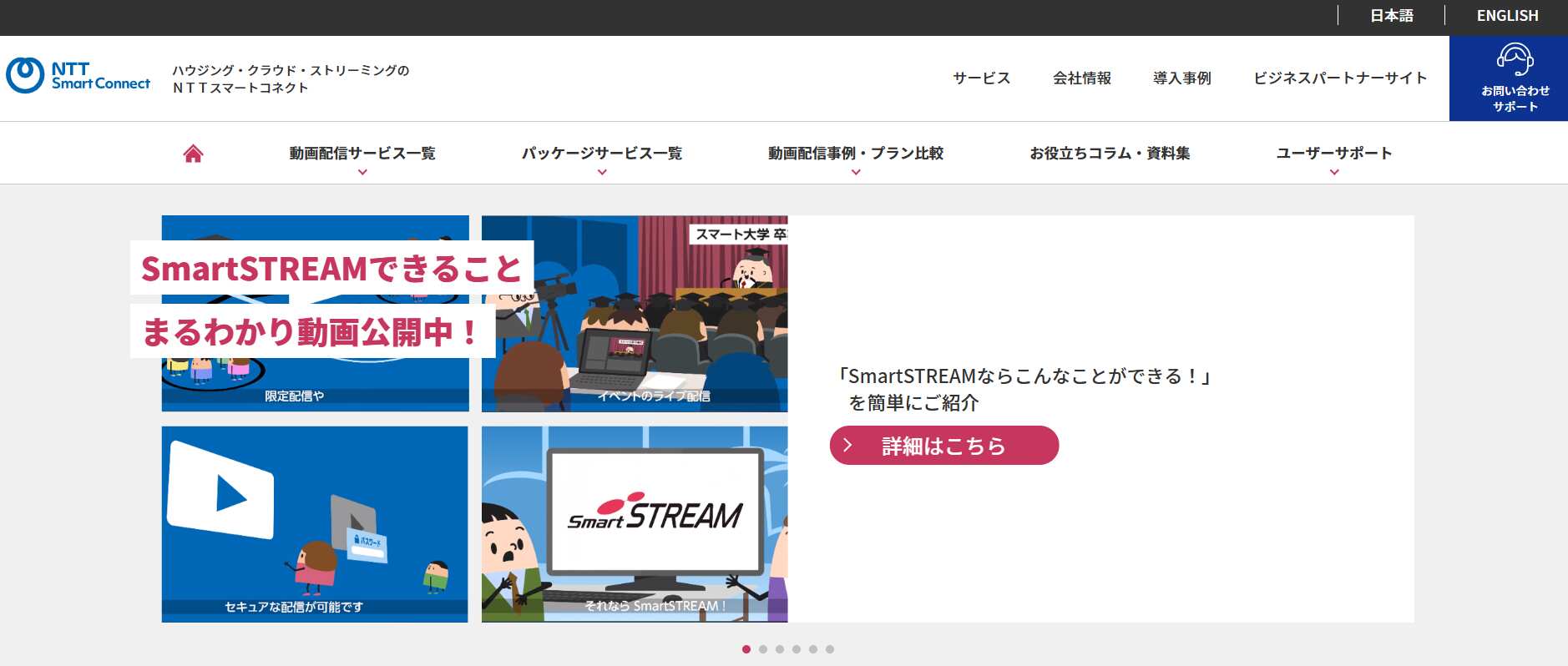Expand chevron under ユーザーサポート
Screen dimensions: 1568x666
coord(1334,172)
